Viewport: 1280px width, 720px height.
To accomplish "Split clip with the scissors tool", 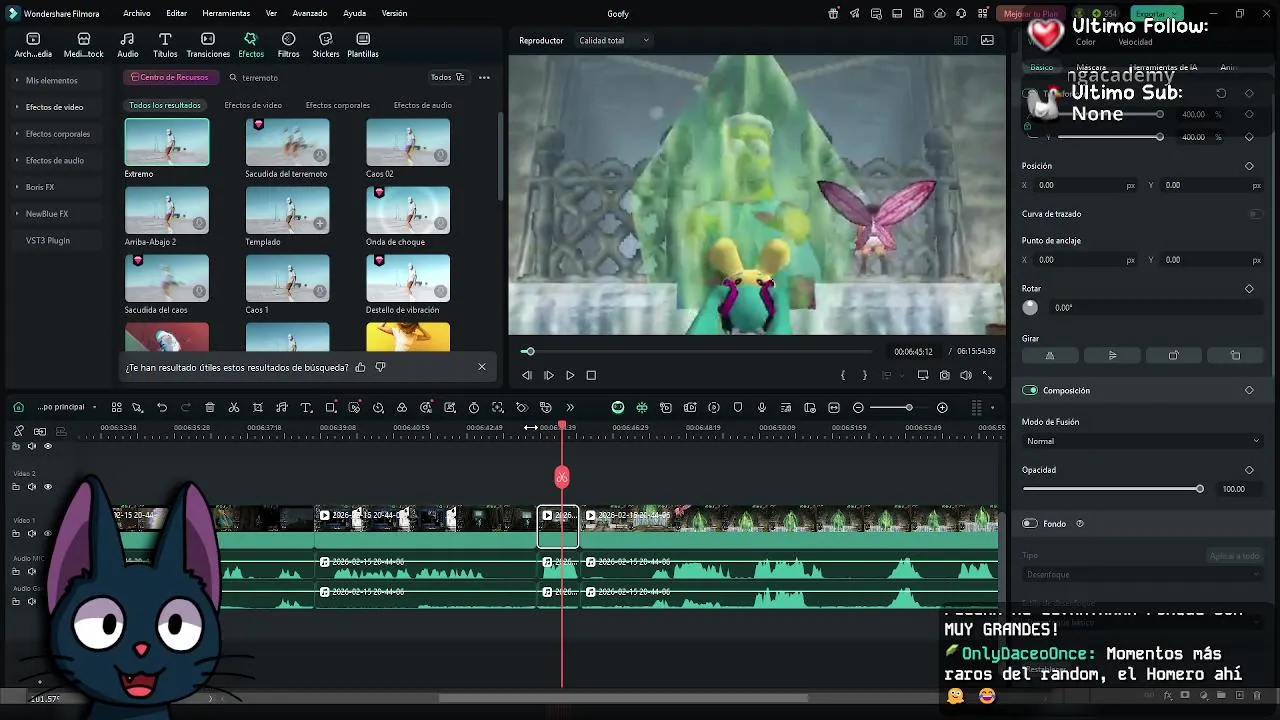I will [x=234, y=408].
